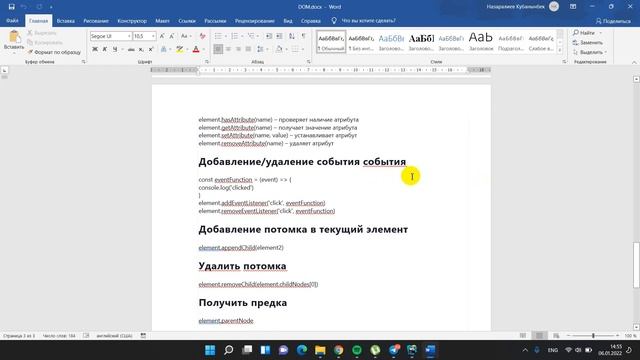Apply strikethrough formatting

tap(131, 49)
